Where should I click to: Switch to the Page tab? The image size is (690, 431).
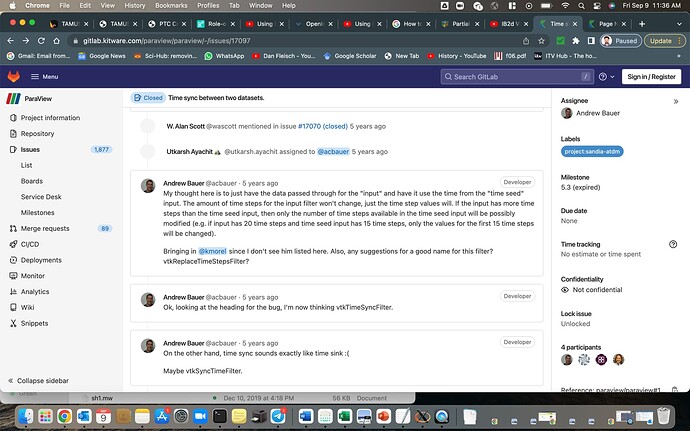[606, 24]
